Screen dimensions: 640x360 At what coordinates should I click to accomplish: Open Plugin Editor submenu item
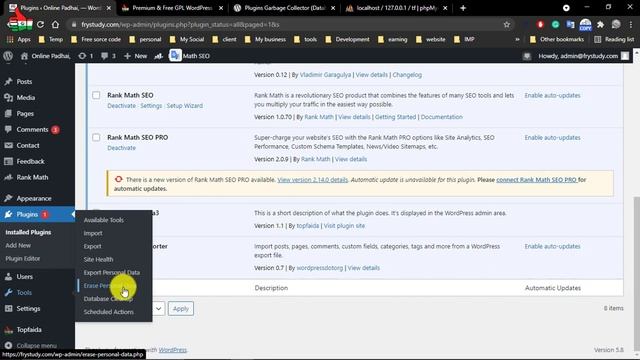click(x=23, y=258)
